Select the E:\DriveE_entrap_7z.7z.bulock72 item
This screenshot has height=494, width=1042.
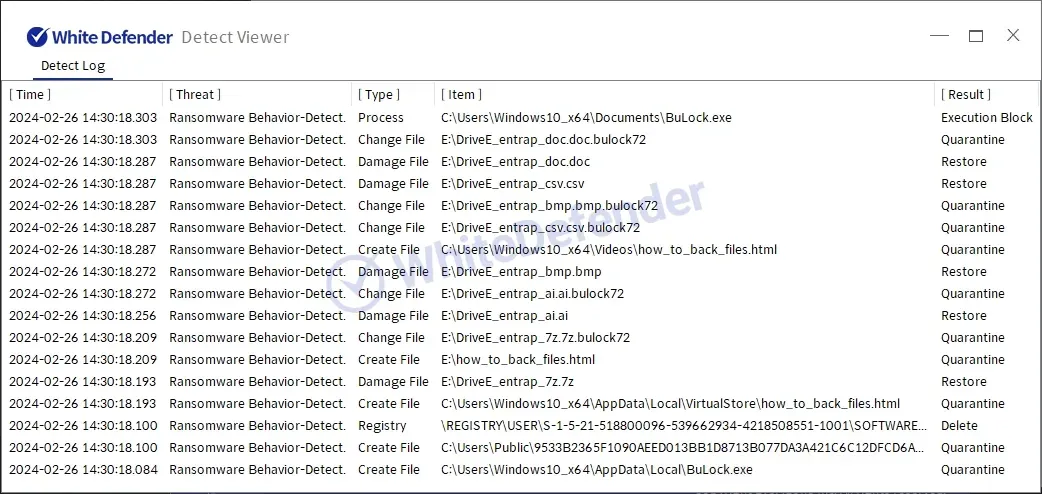536,337
